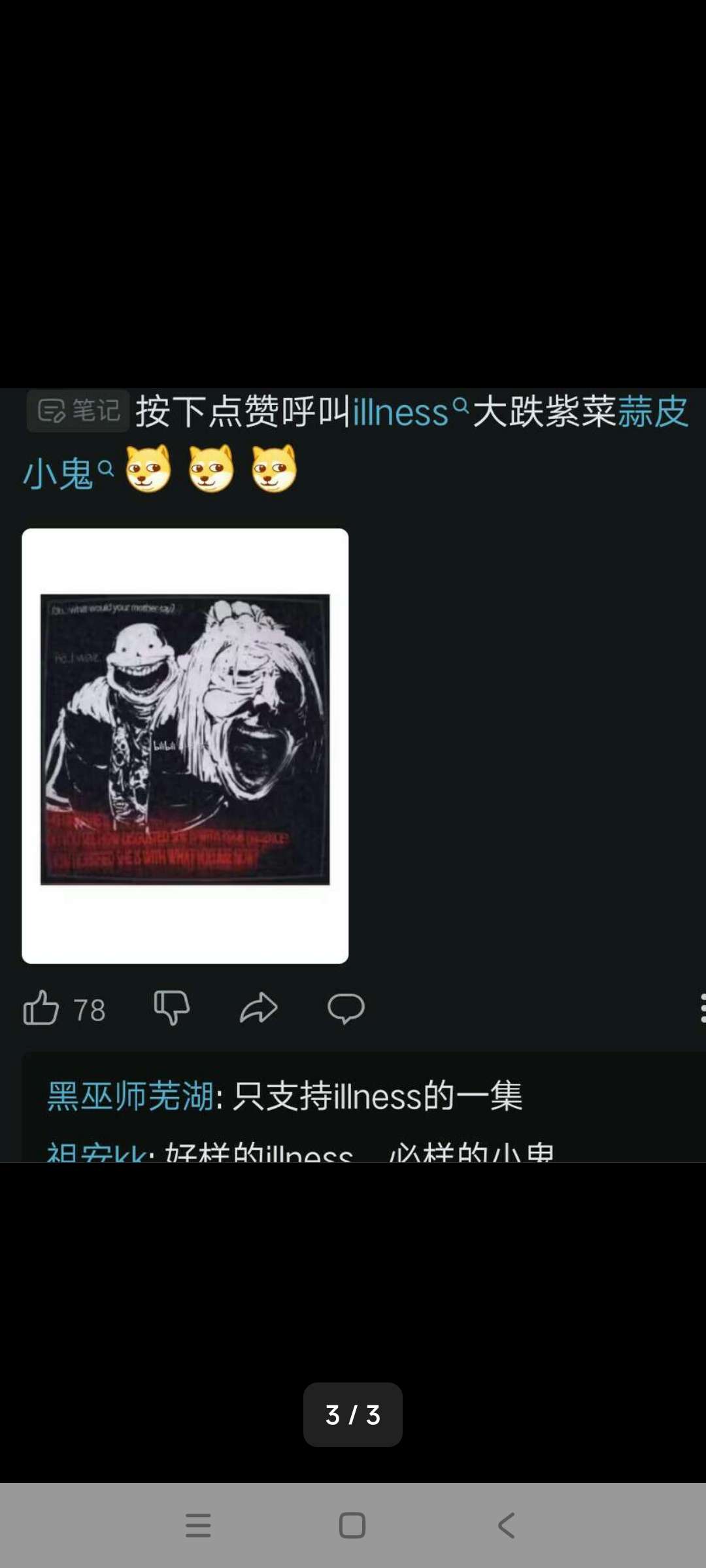The image size is (706, 1568).
Task: Tap the thumbs-up like icon
Action: pos(41,1008)
